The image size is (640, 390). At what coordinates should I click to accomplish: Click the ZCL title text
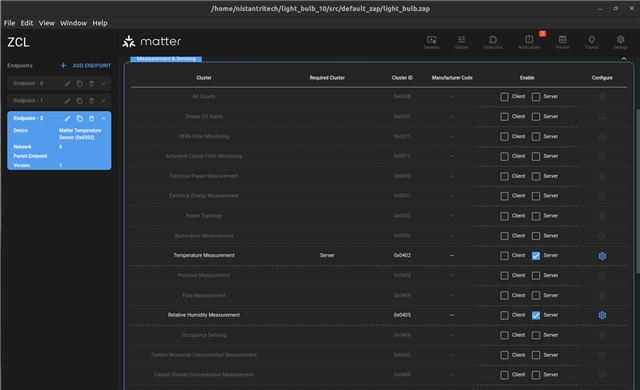pyautogui.click(x=18, y=42)
